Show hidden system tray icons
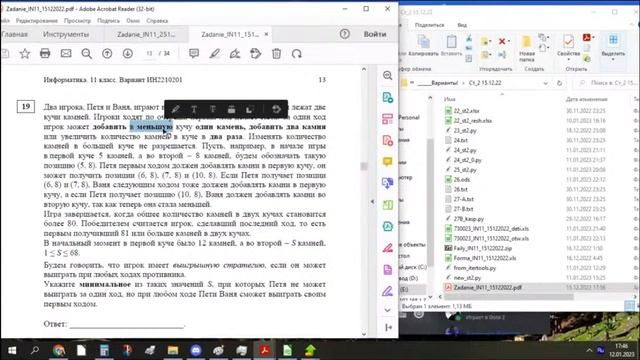640x360 pixels. tap(589, 350)
